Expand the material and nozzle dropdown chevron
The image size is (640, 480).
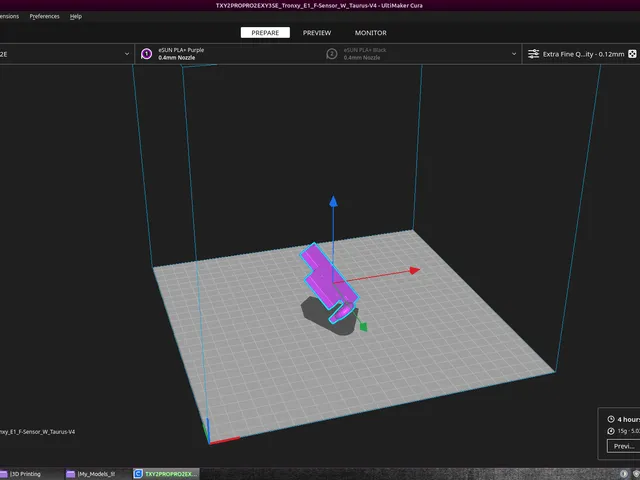[514, 54]
